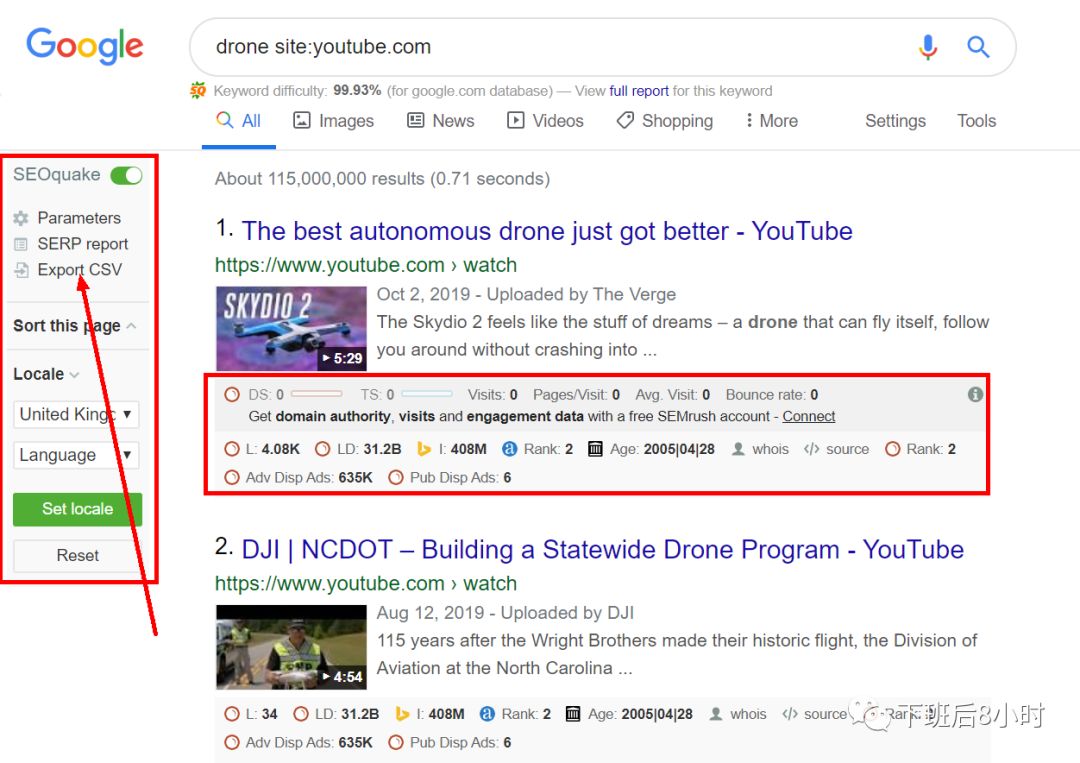Image resolution: width=1080 pixels, height=763 pixels.
Task: Expand the Locale section chevron
Action: click(74, 375)
